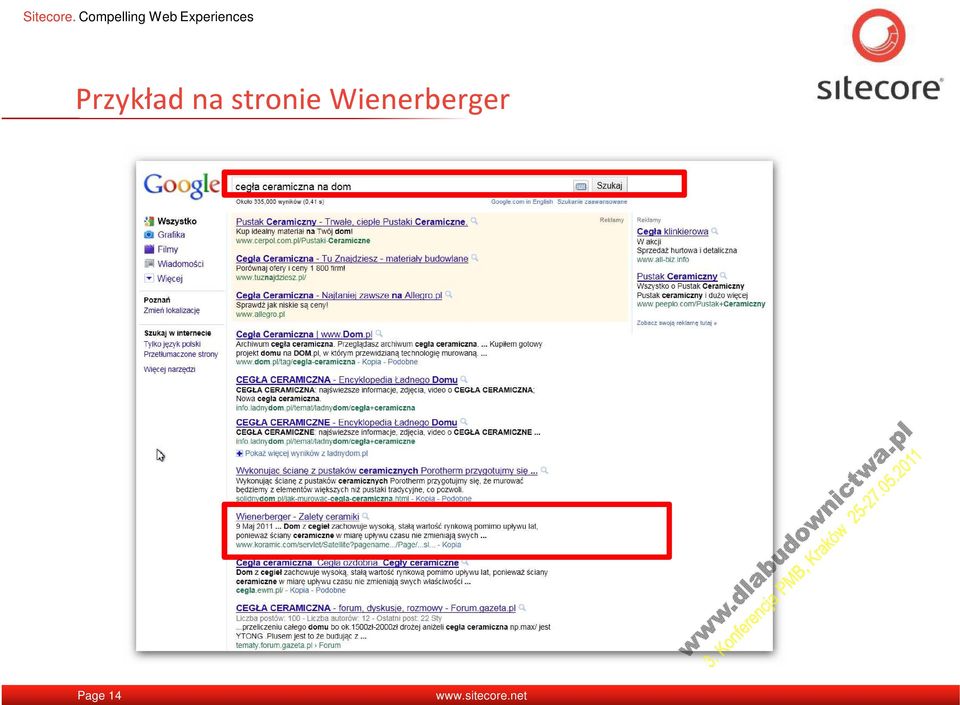Open Cegła Ceramiczna www.Dom.pl result
This screenshot has height=705, width=960.
[x=304, y=334]
